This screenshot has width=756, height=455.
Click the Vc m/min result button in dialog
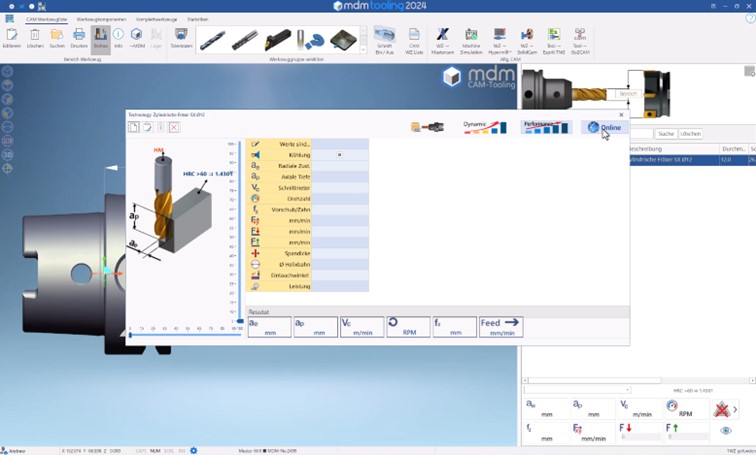click(362, 327)
